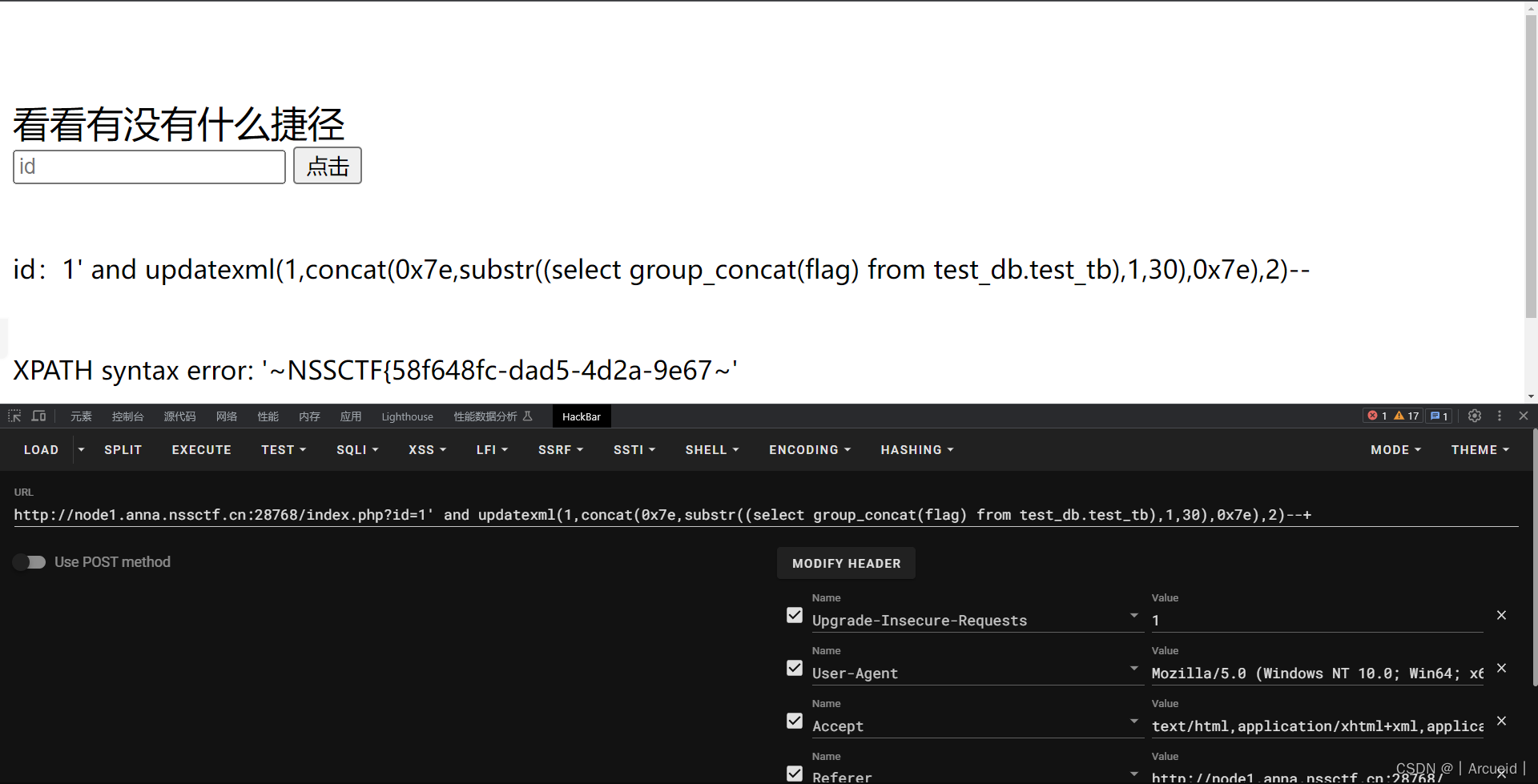Switch to the 性能数据分析 tab

pos(493,416)
